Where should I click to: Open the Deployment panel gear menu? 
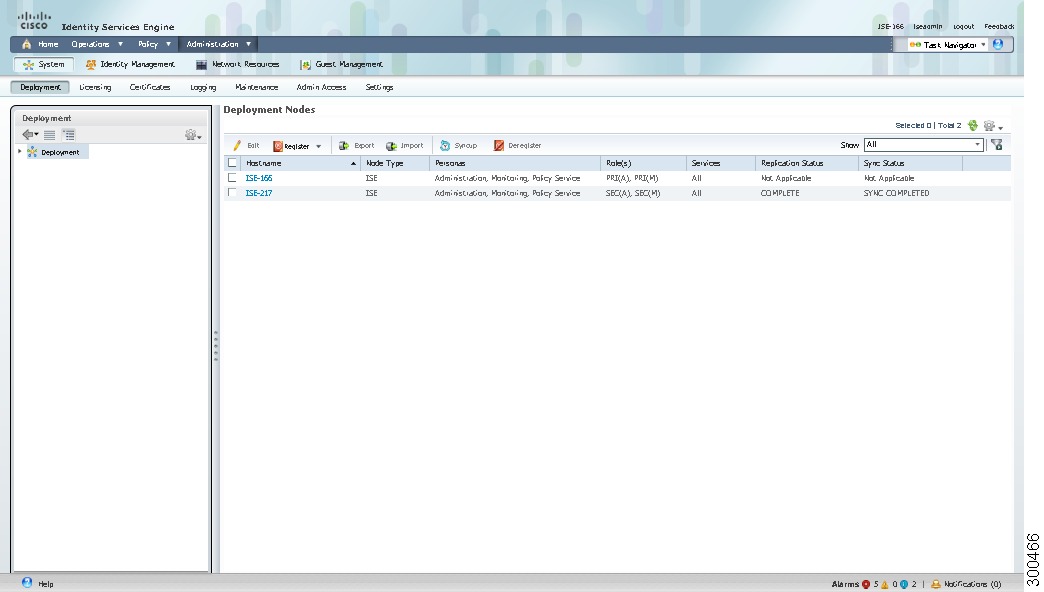193,135
